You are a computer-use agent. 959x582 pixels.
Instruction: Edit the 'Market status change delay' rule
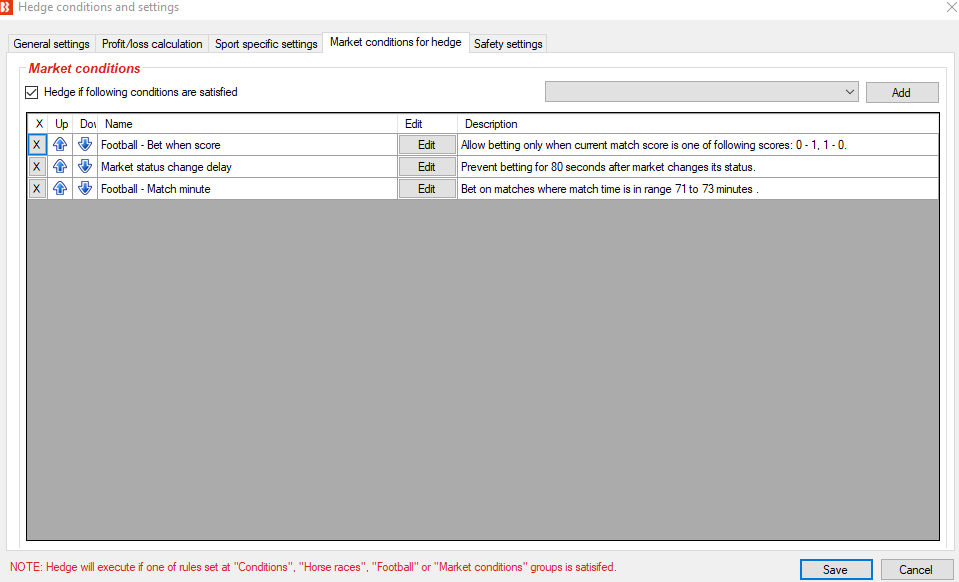pyautogui.click(x=427, y=167)
